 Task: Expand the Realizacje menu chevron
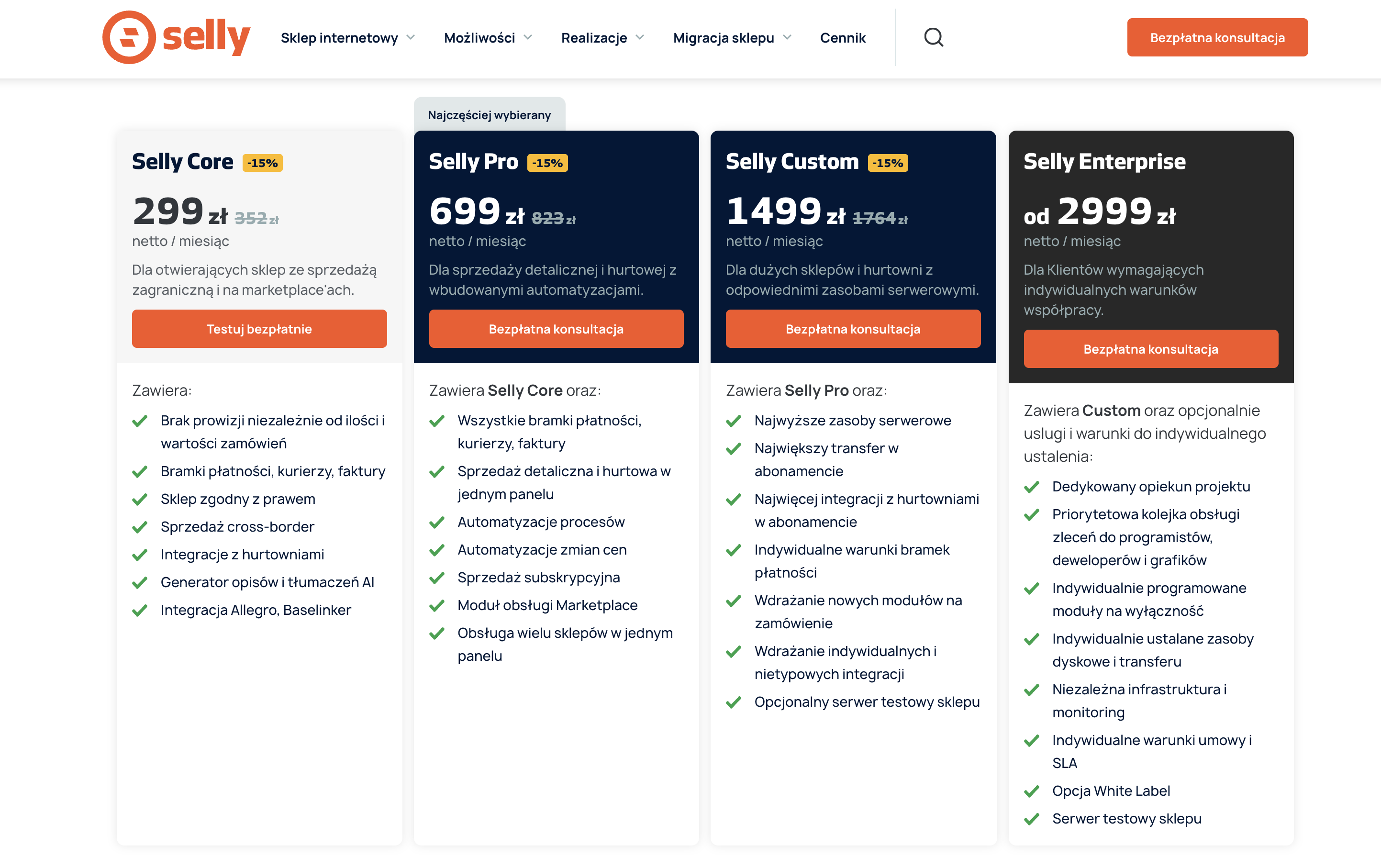pos(639,37)
